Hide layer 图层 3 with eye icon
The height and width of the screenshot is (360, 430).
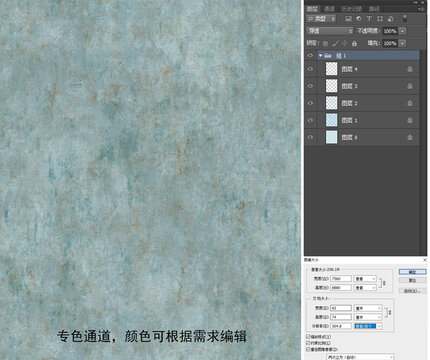[x=310, y=86]
